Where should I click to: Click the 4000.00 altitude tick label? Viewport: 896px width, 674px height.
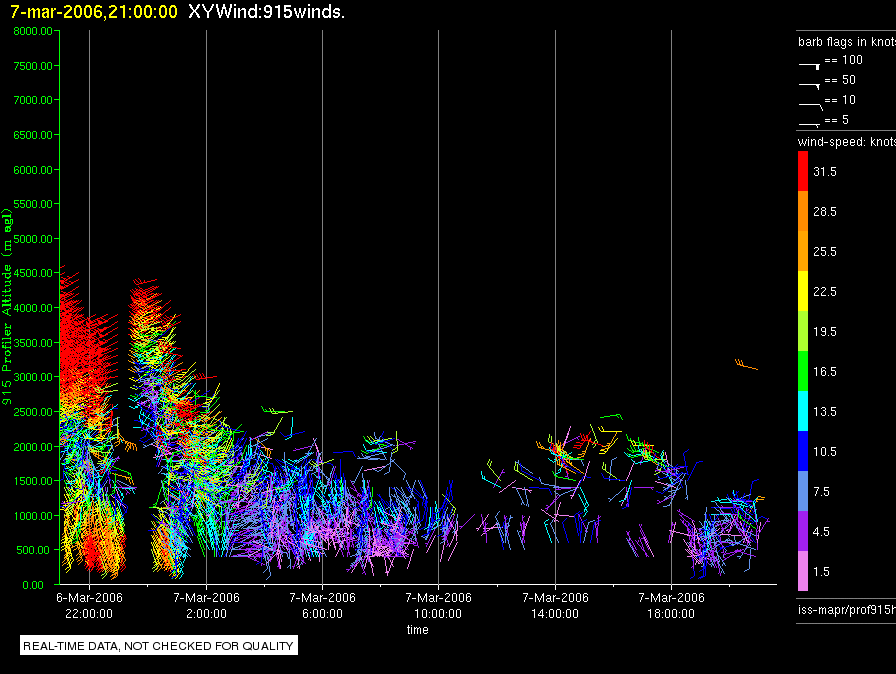33,308
